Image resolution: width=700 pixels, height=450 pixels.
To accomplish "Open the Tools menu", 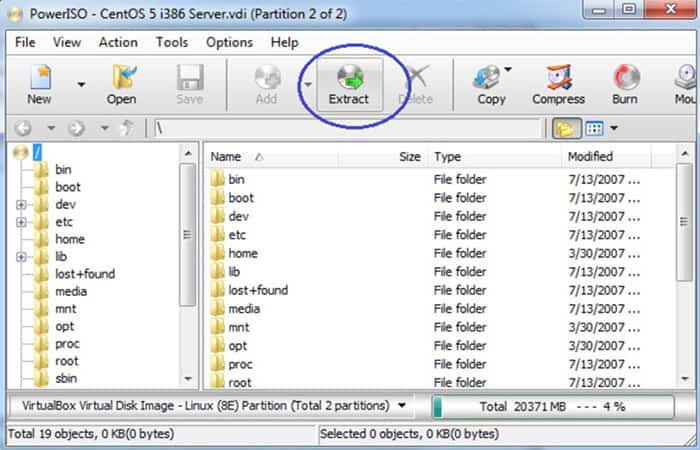I will pos(172,42).
